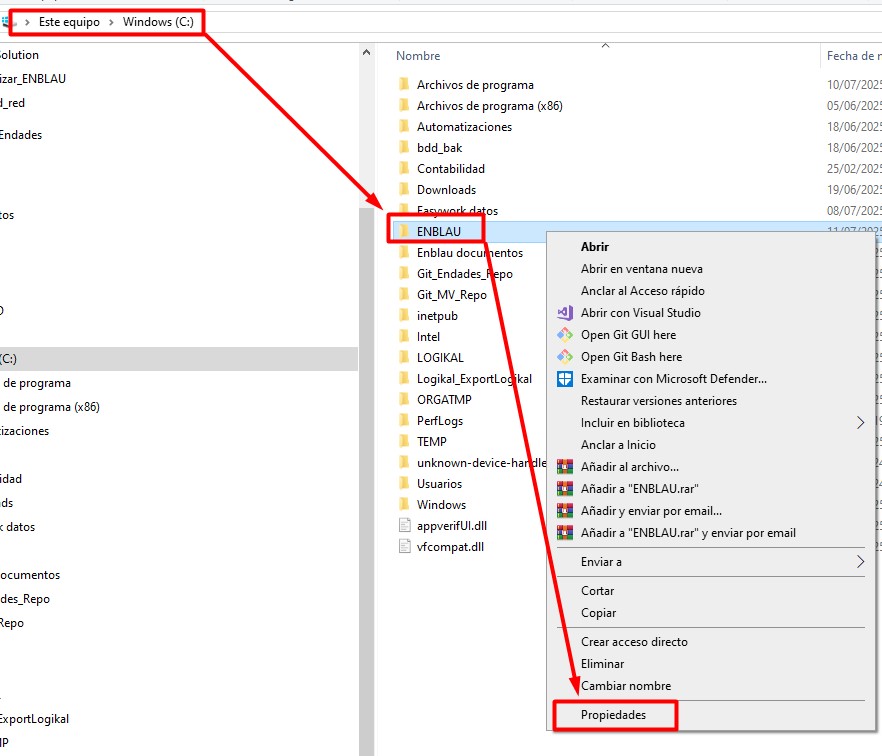Sort by the Fecha column header
Image resolution: width=882 pixels, height=756 pixels.
pyautogui.click(x=854, y=56)
